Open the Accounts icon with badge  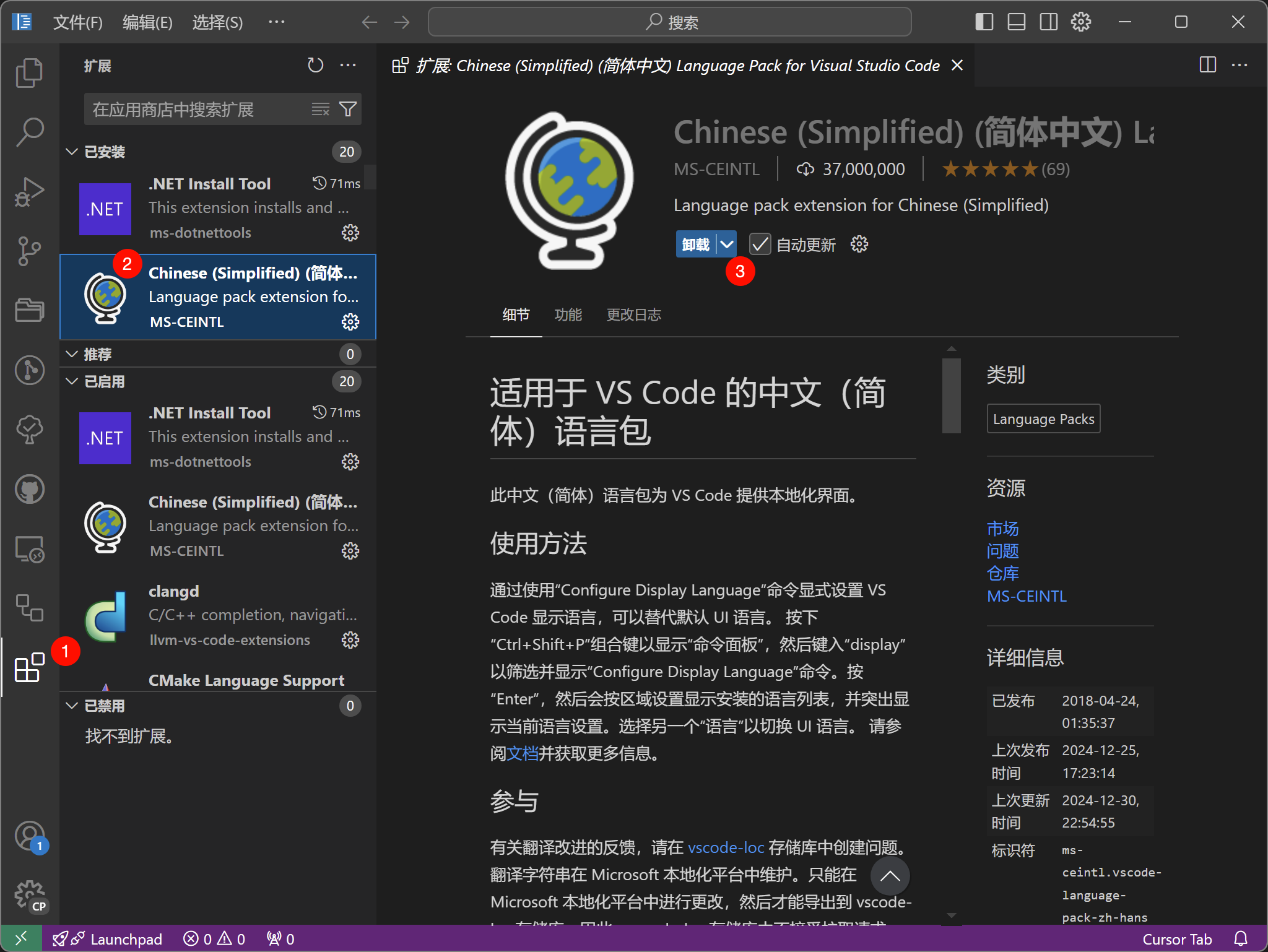[x=30, y=837]
